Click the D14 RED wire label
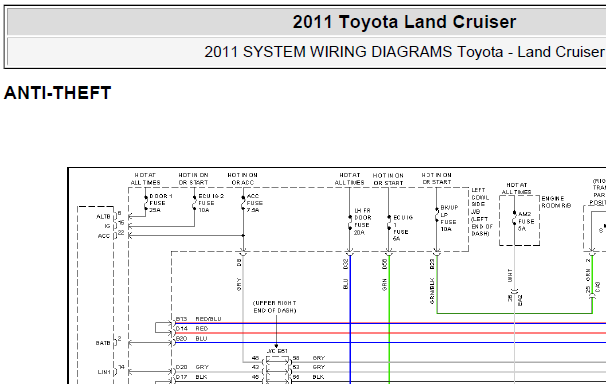 point(192,328)
